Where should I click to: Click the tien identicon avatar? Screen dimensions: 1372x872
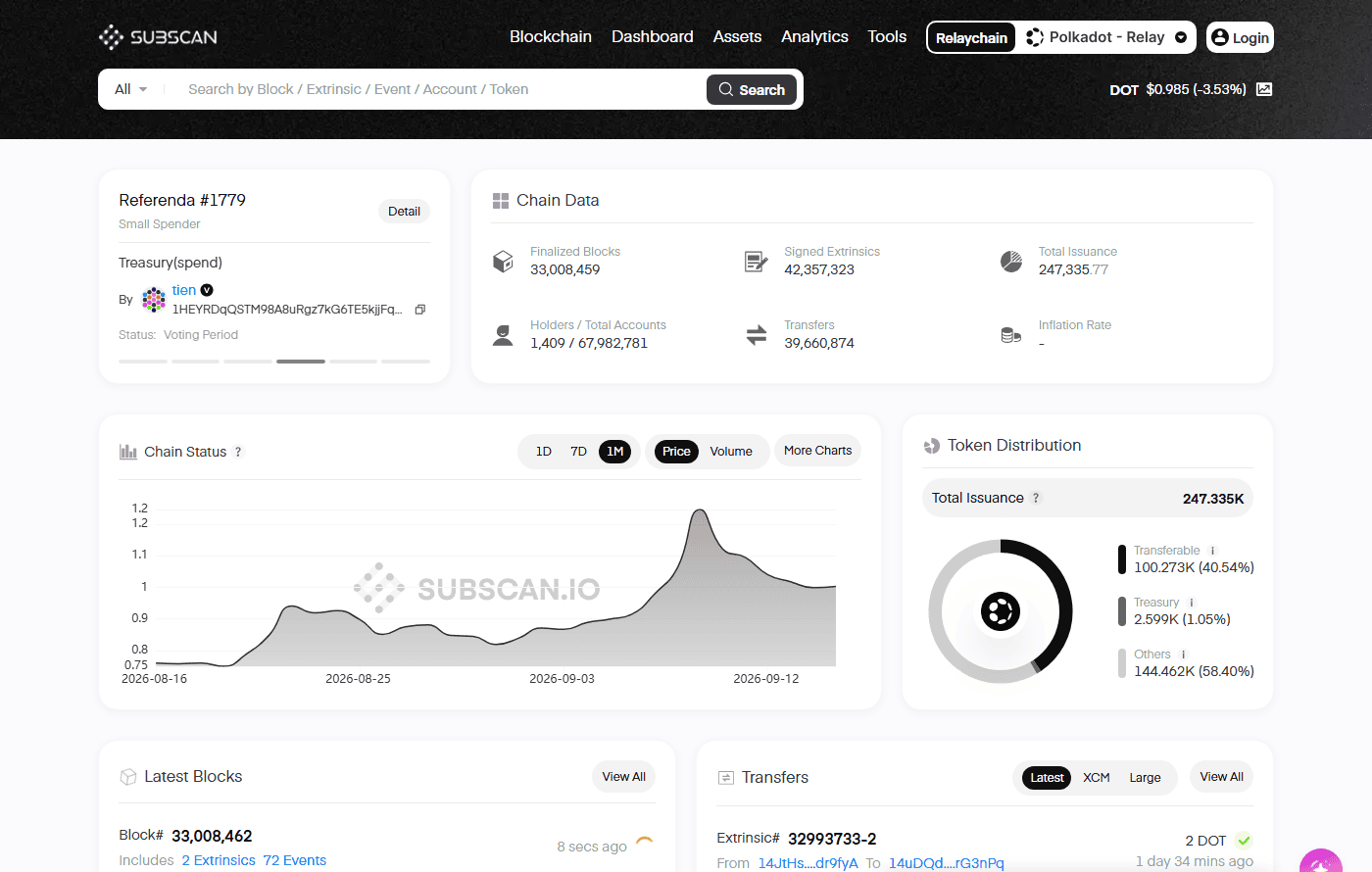click(x=154, y=300)
